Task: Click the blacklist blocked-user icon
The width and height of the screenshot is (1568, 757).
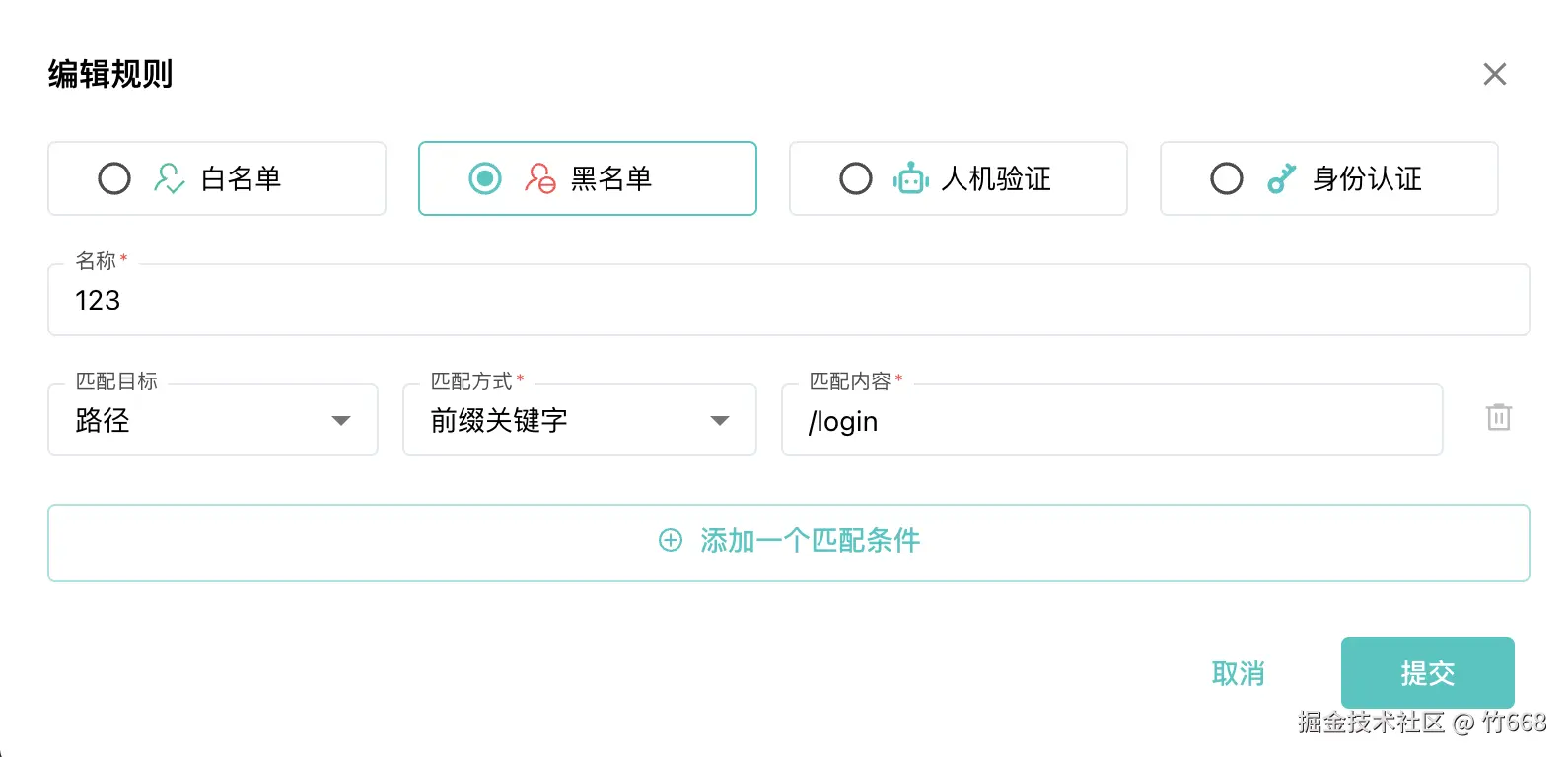Action: pyautogui.click(x=539, y=178)
